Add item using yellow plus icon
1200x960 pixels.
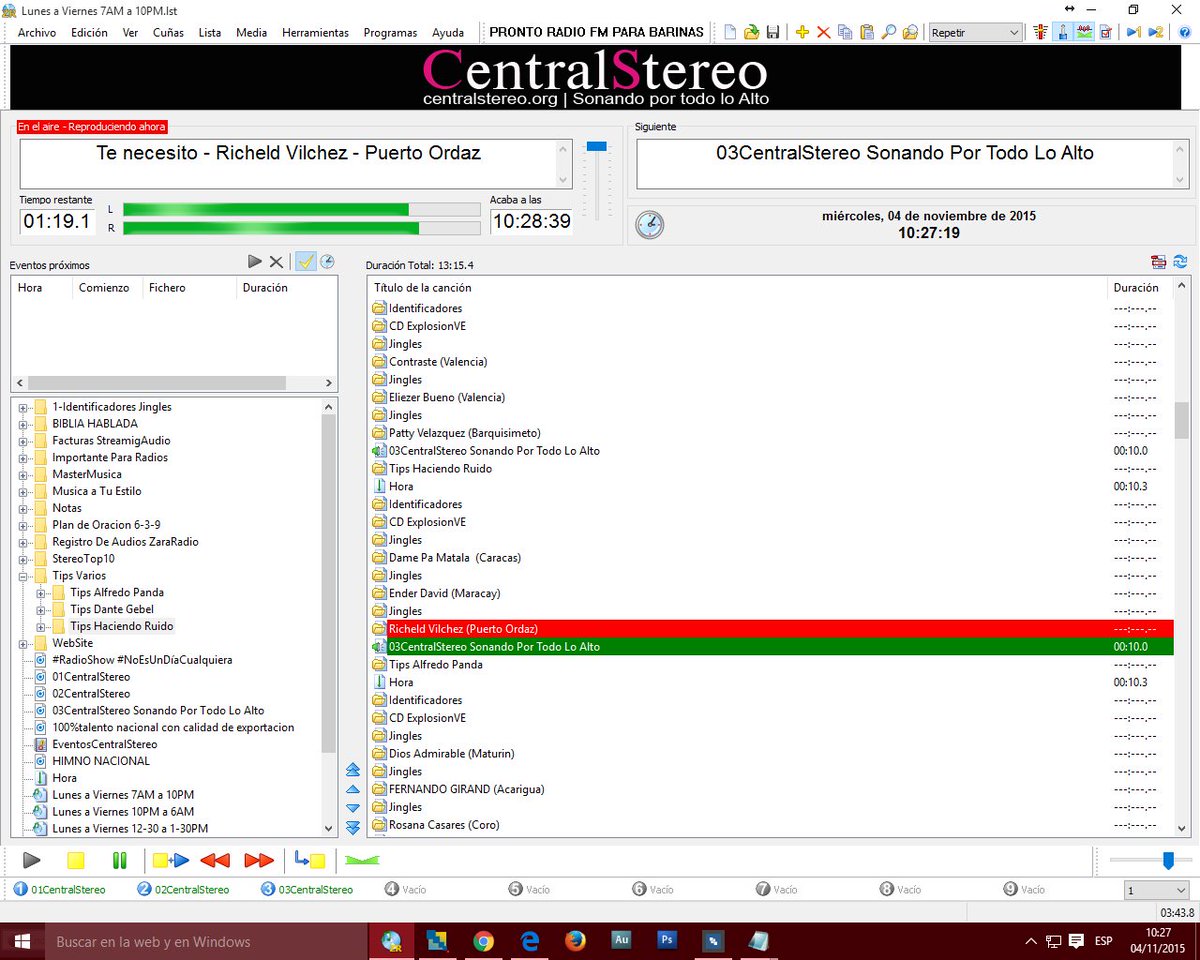802,32
